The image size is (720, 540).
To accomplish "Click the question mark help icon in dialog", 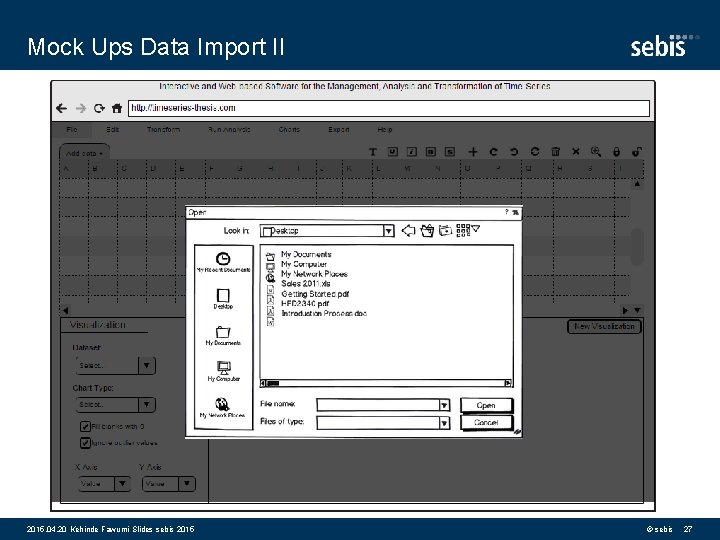I will 506,212.
